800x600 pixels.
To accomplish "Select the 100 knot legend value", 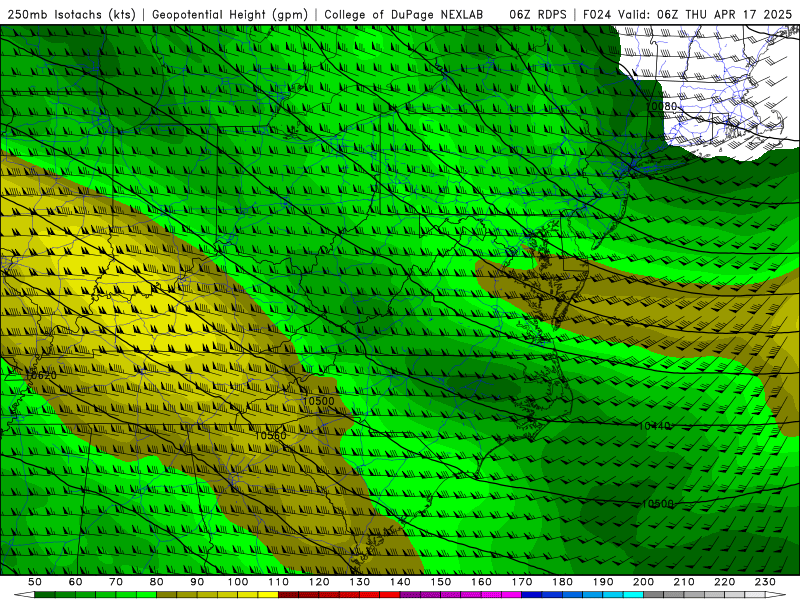I will pyautogui.click(x=238, y=582).
